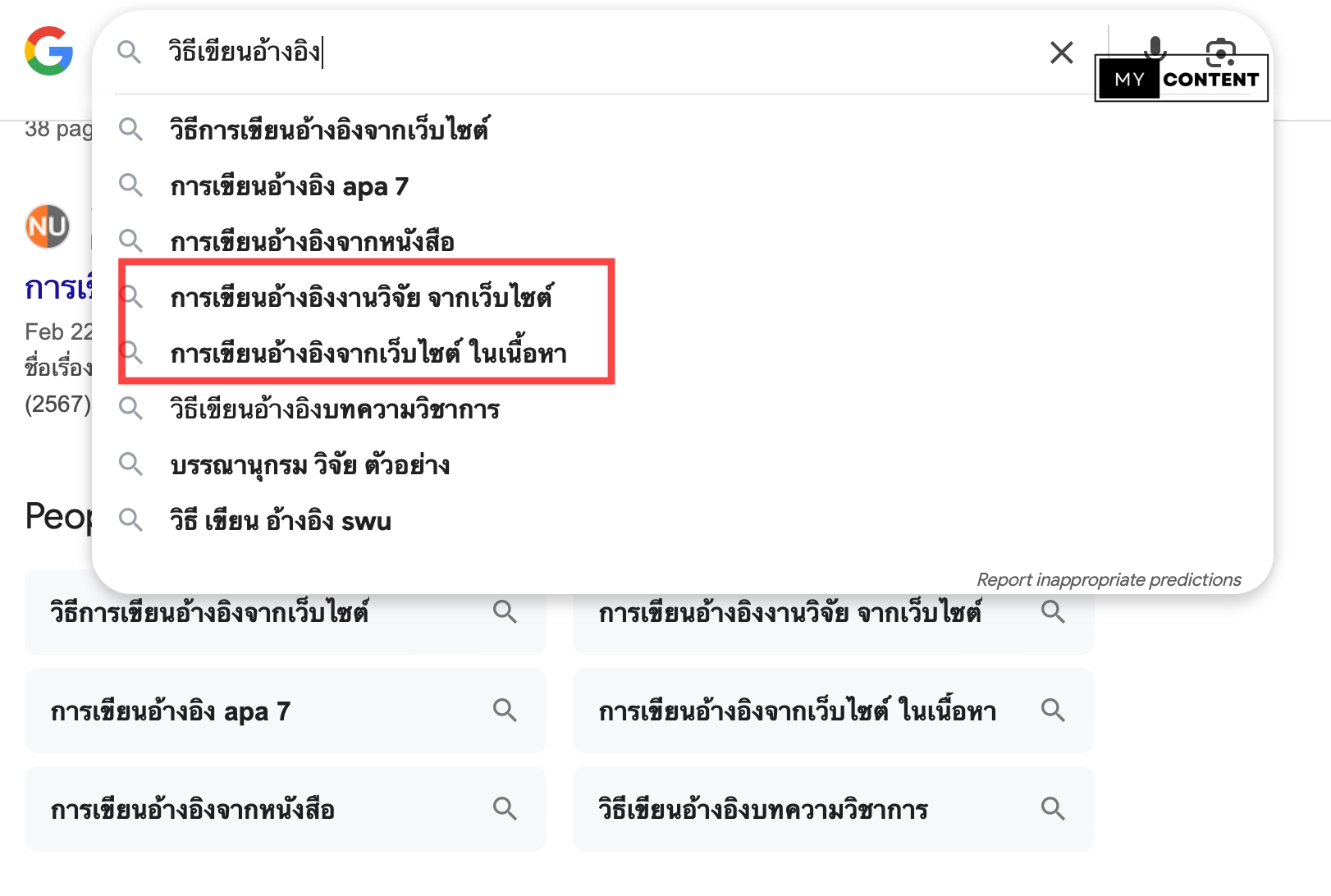Pick suggestion 'วิธี เขียน อ้างอิง swu'
The width and height of the screenshot is (1331, 896).
pos(281,521)
